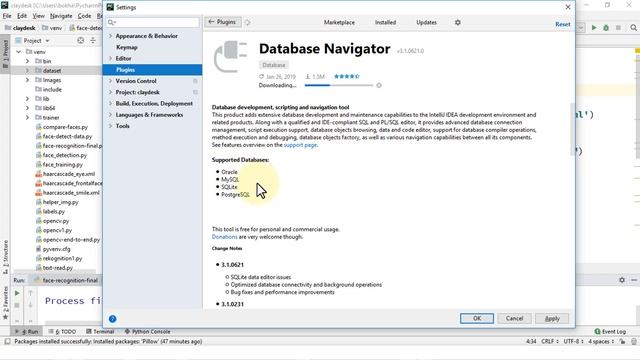Expand Project: claydesk settings
Image resolution: width=640 pixels, height=360 pixels.
[110, 92]
